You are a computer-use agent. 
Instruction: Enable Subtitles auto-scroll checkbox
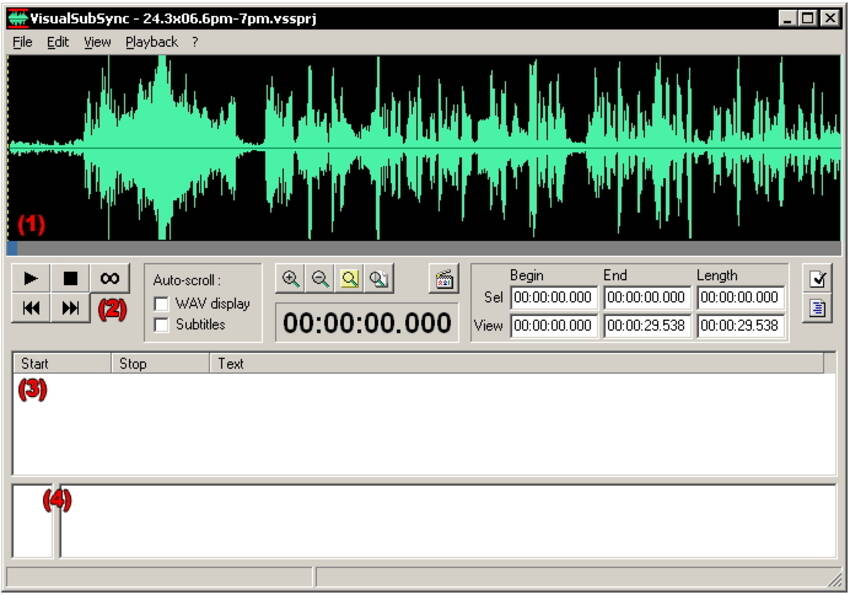(x=161, y=325)
